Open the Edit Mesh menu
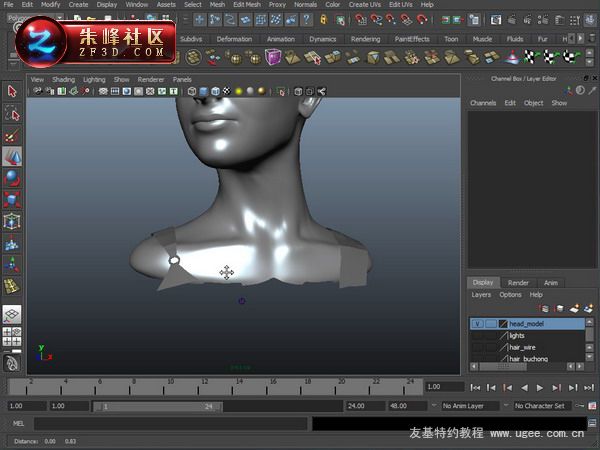This screenshot has width=600, height=450. tap(247, 5)
